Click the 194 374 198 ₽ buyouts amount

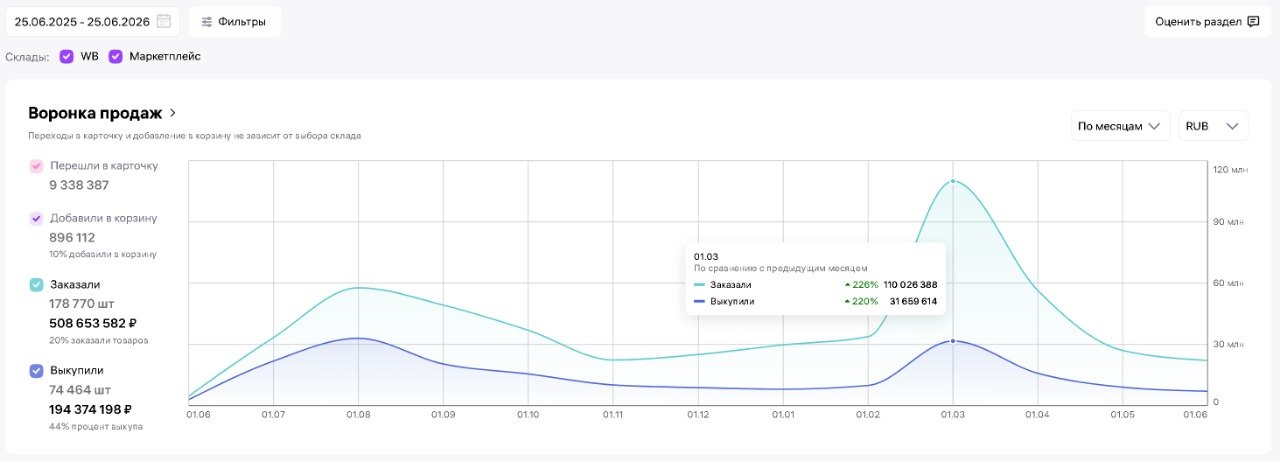[x=91, y=409]
